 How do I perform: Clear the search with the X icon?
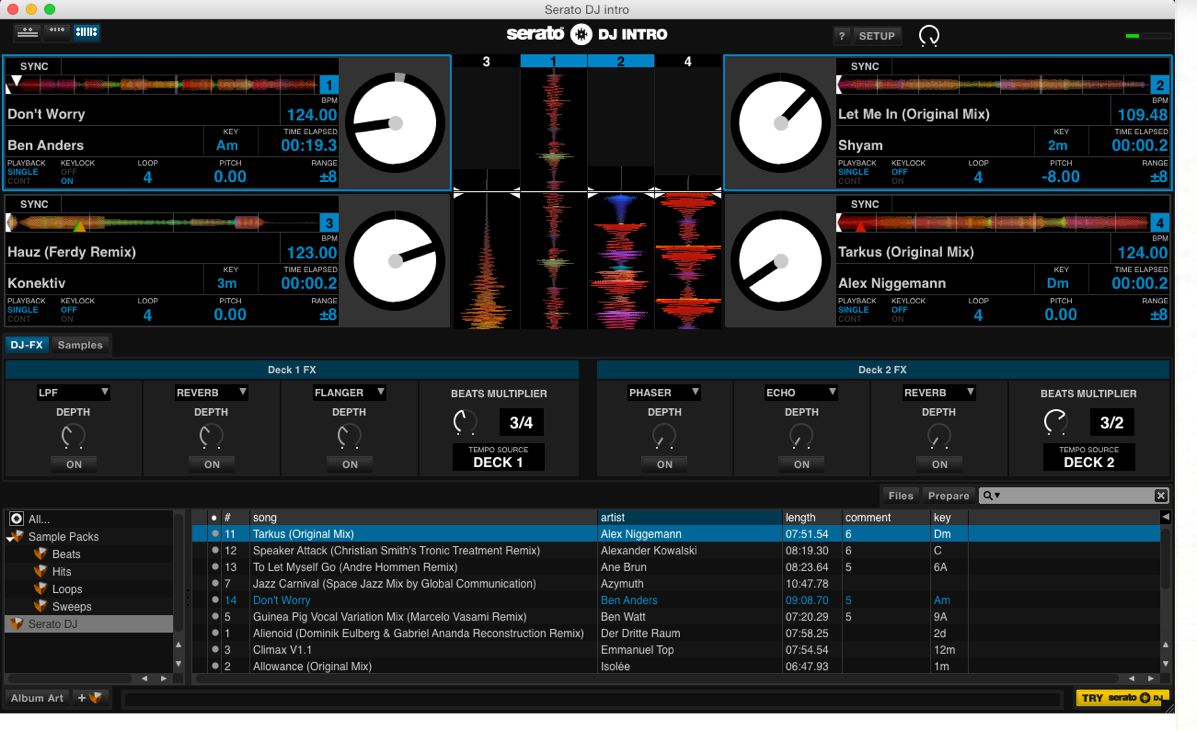point(1160,496)
